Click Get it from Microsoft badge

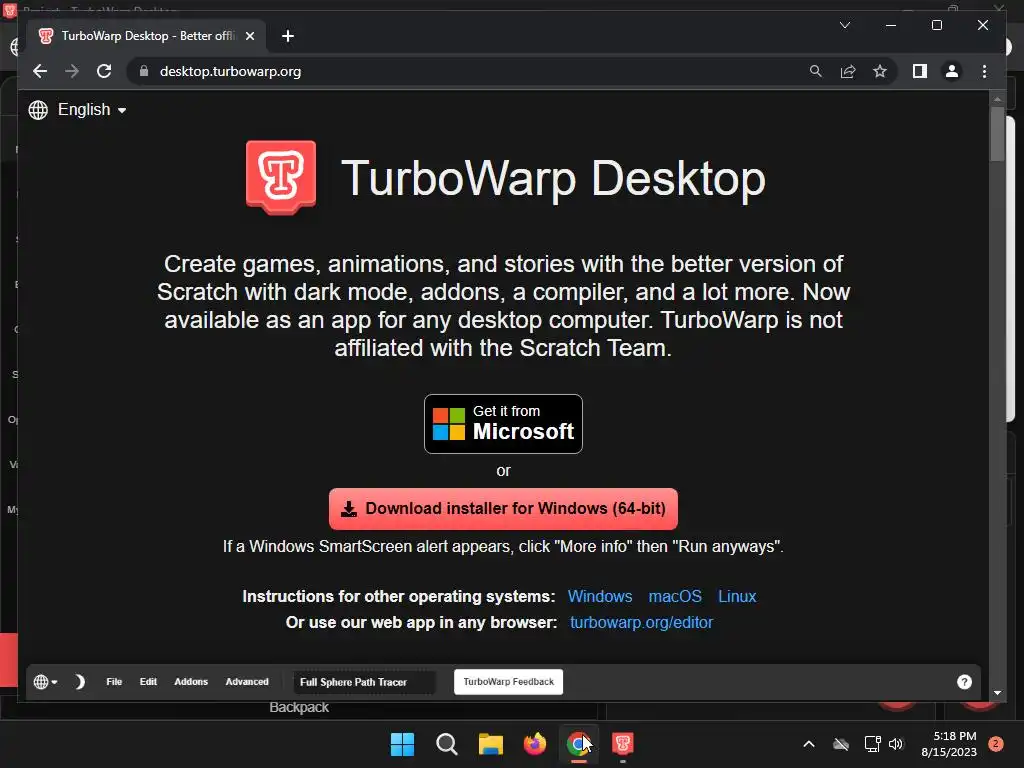tap(503, 424)
